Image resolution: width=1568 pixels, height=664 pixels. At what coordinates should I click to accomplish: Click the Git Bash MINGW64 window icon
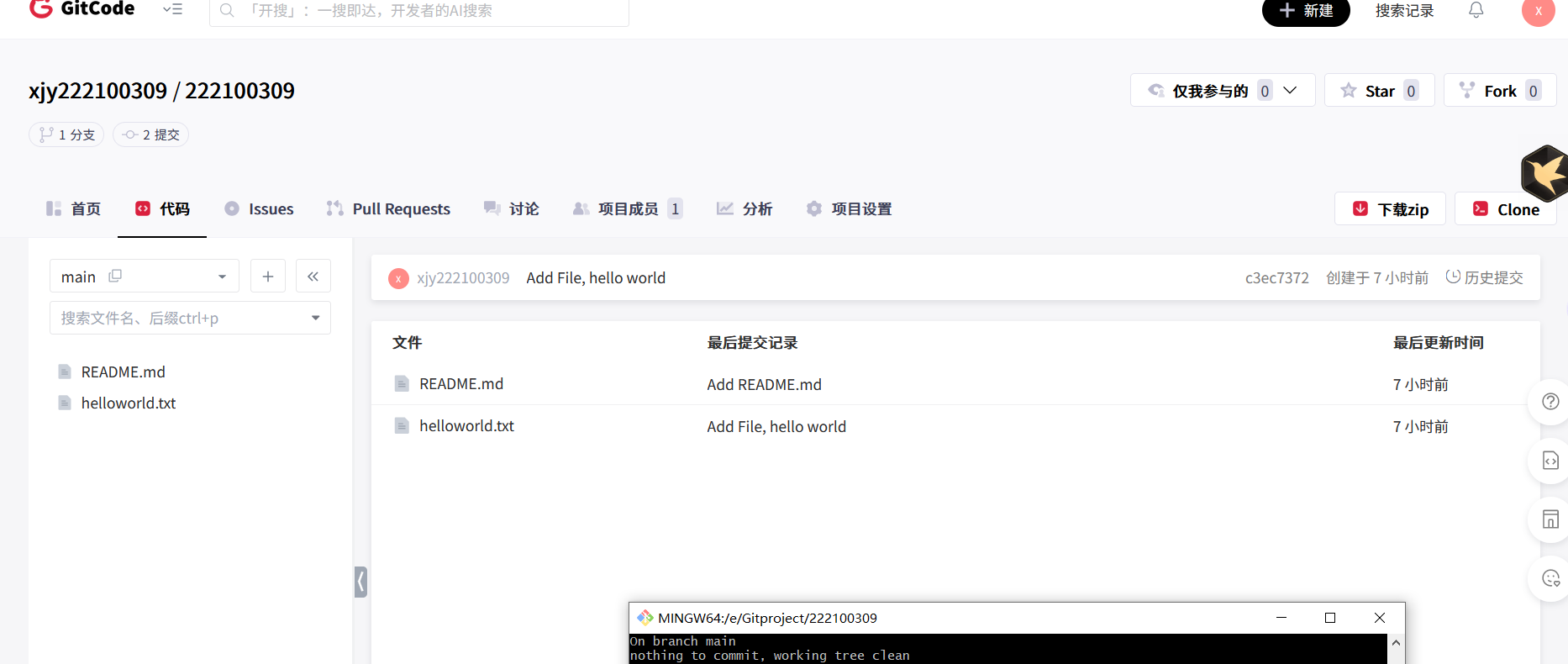click(645, 618)
